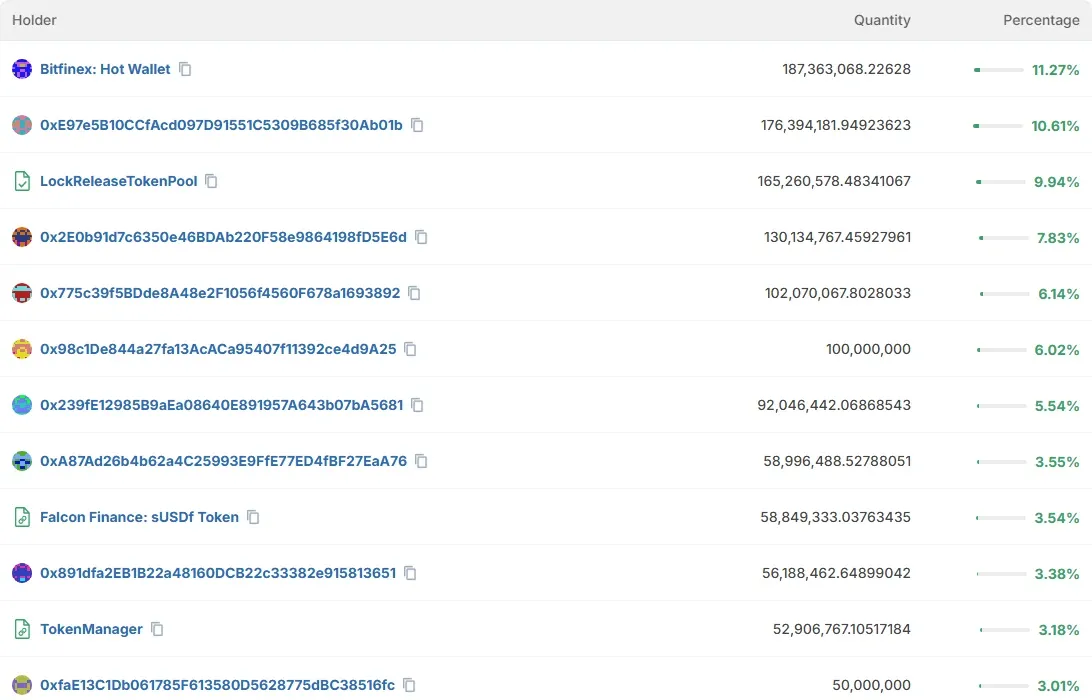Screen dimensions: 1092x700
Task: Select quantity 52,906,767.10517184
Action: [842, 629]
